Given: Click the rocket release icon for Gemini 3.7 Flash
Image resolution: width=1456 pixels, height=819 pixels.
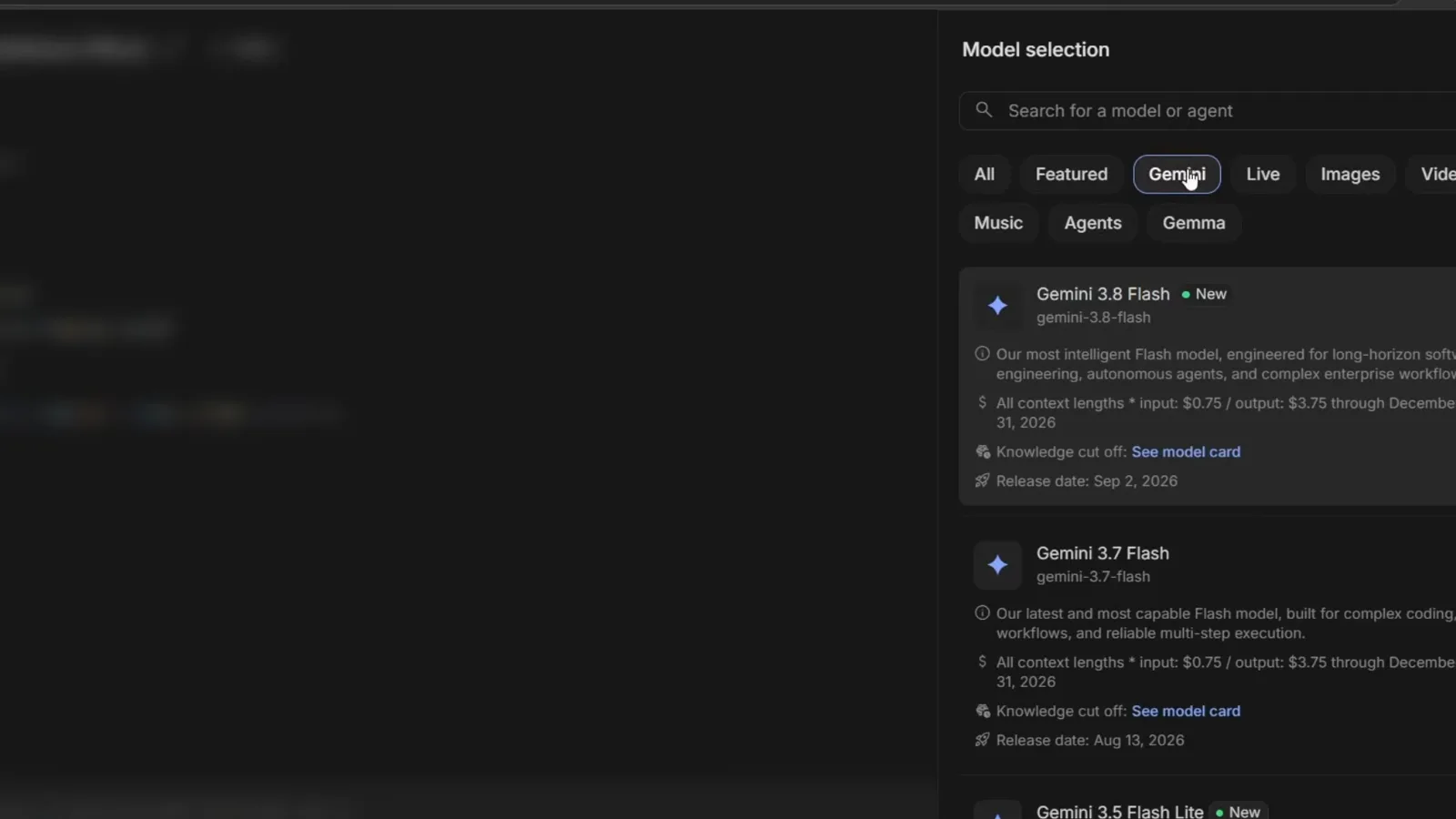Looking at the screenshot, I should (x=982, y=740).
